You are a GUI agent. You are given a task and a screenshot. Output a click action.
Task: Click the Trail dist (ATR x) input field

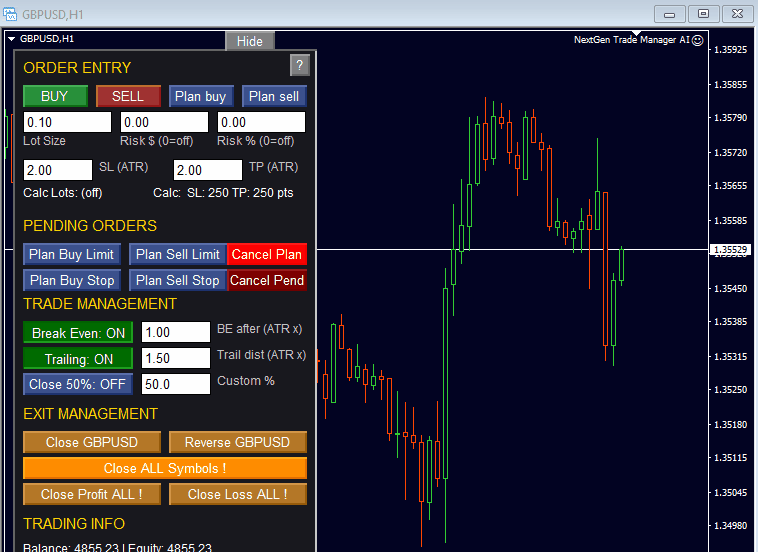pos(176,358)
